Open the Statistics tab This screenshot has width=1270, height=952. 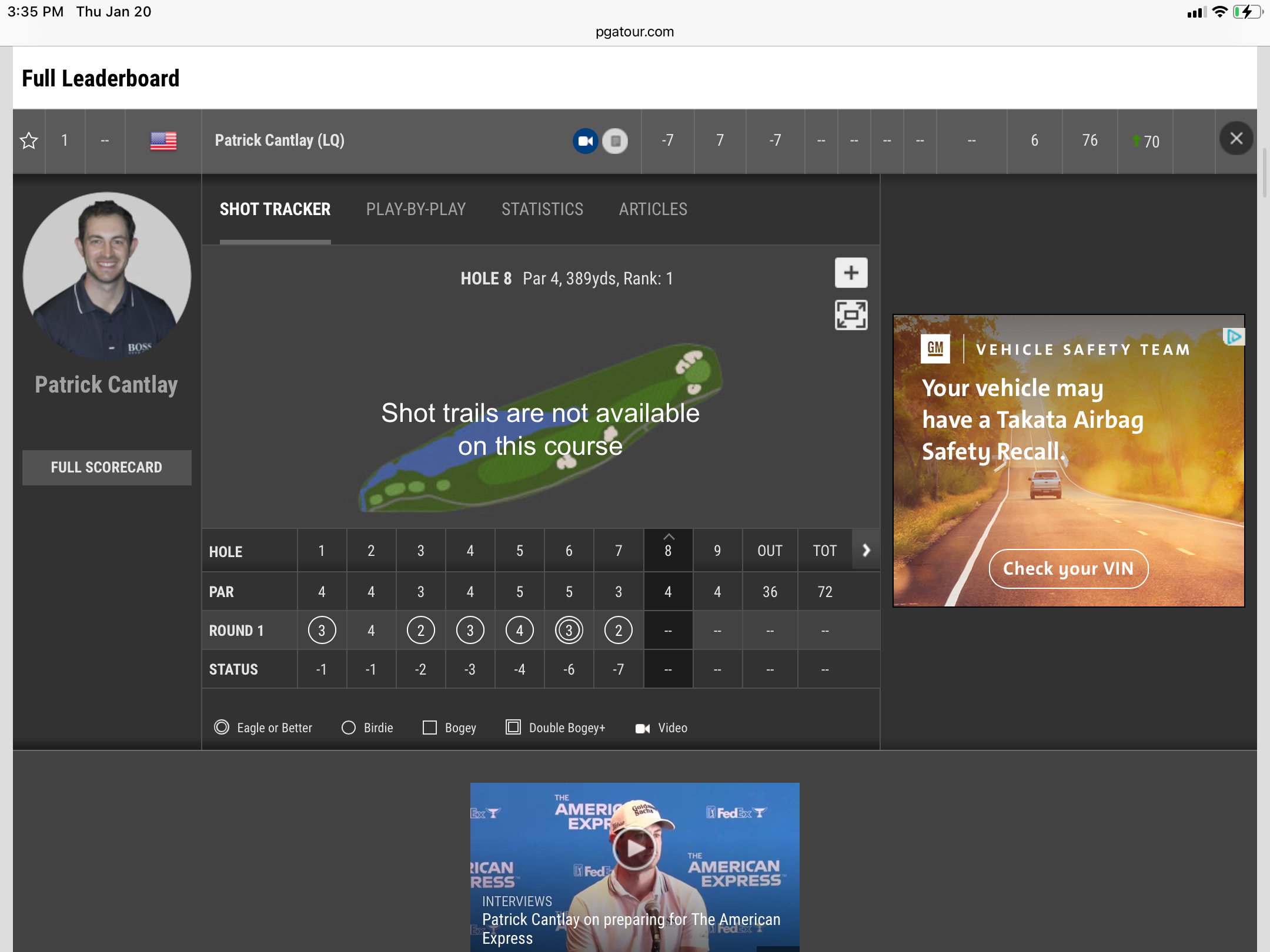tap(542, 209)
